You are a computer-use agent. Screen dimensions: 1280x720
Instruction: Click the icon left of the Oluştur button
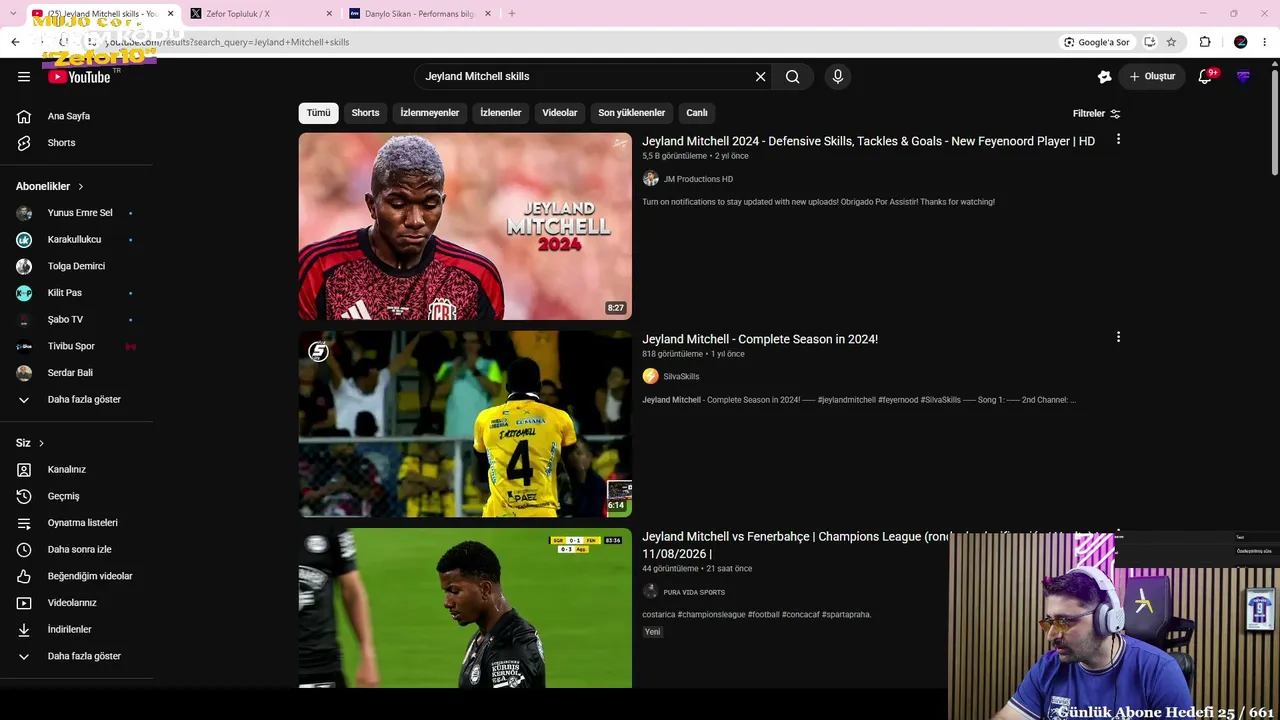(1104, 76)
